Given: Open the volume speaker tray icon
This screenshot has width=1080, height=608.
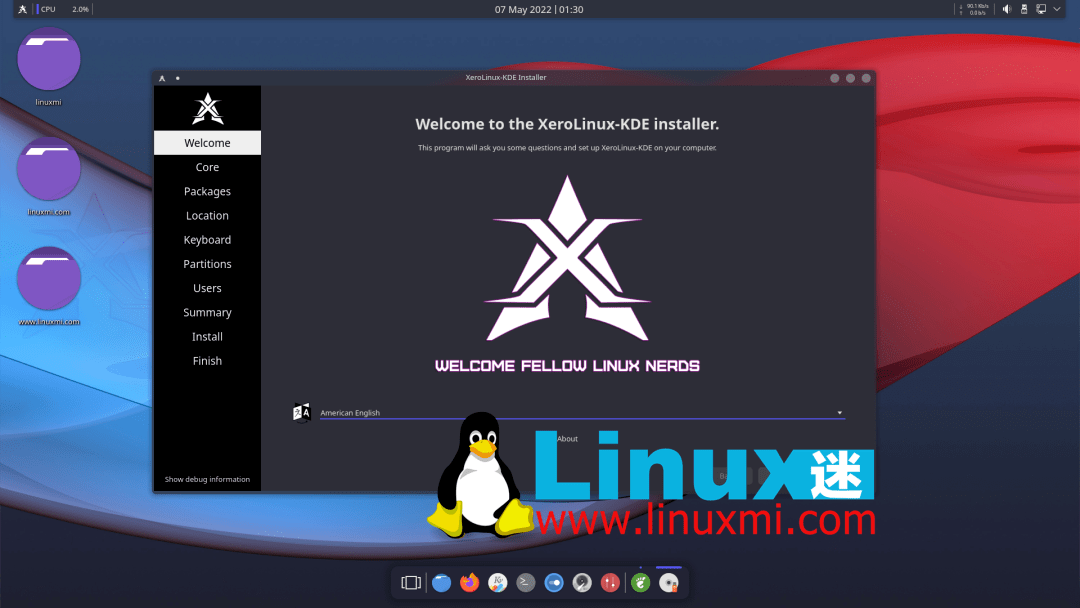Looking at the screenshot, I should click(1006, 10).
